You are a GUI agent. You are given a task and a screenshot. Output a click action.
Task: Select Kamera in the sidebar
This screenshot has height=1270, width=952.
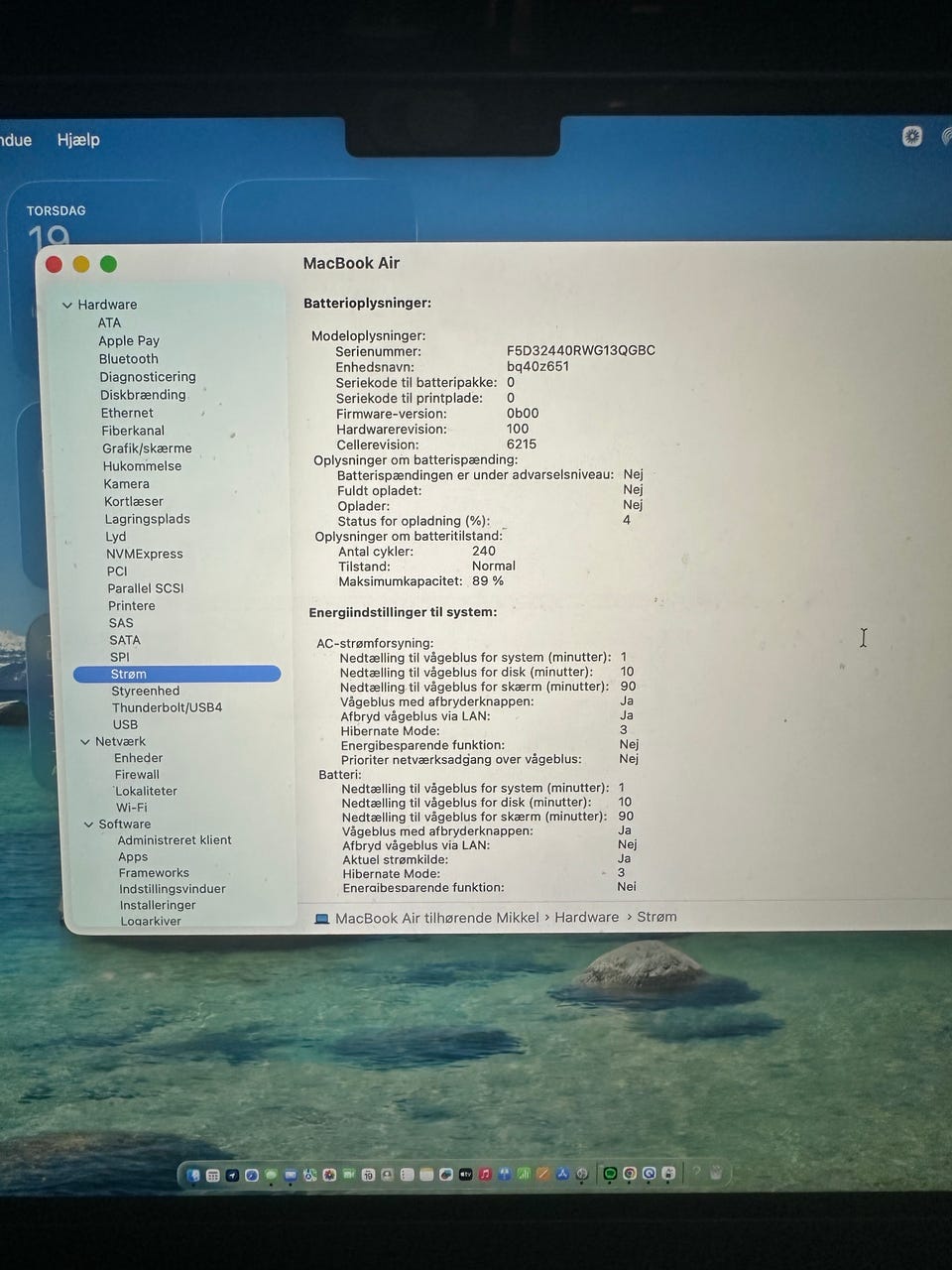point(127,484)
